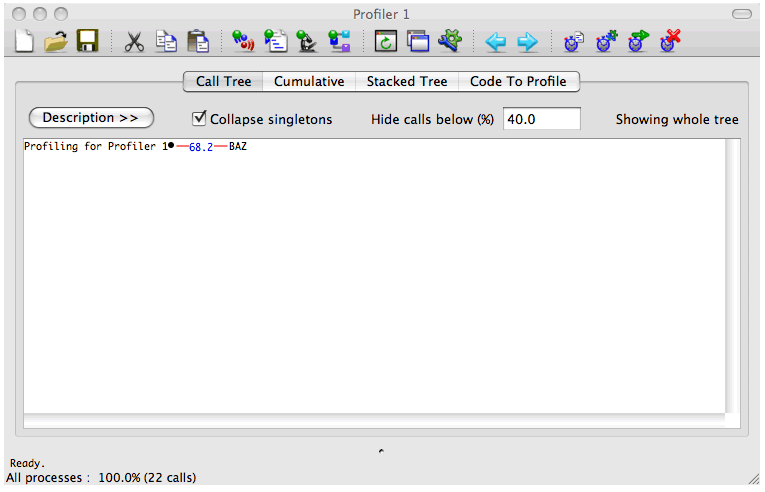
Task: Open preferences with the wrench gear icon
Action: (x=450, y=41)
